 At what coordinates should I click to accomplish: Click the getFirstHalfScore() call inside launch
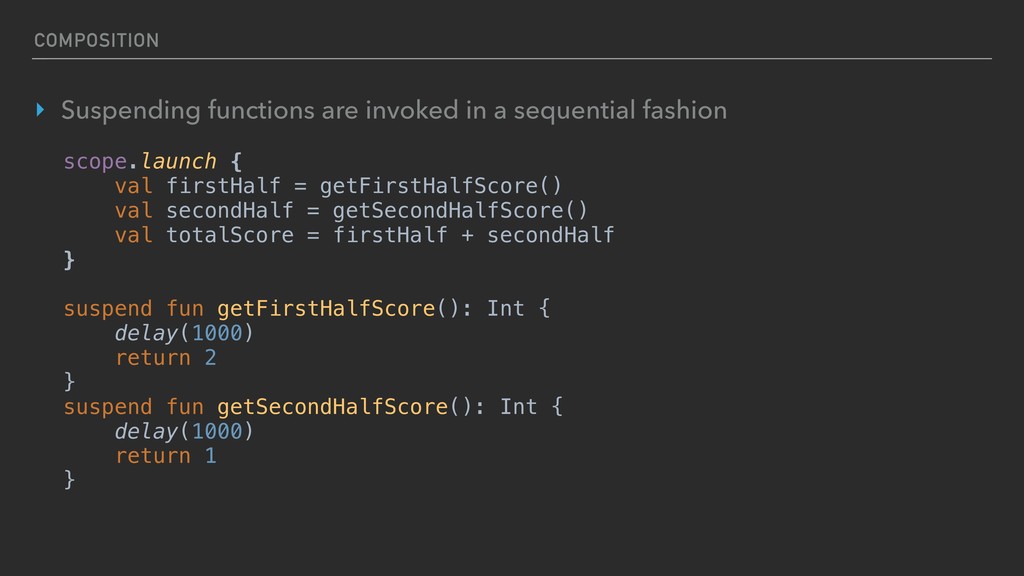click(x=447, y=186)
